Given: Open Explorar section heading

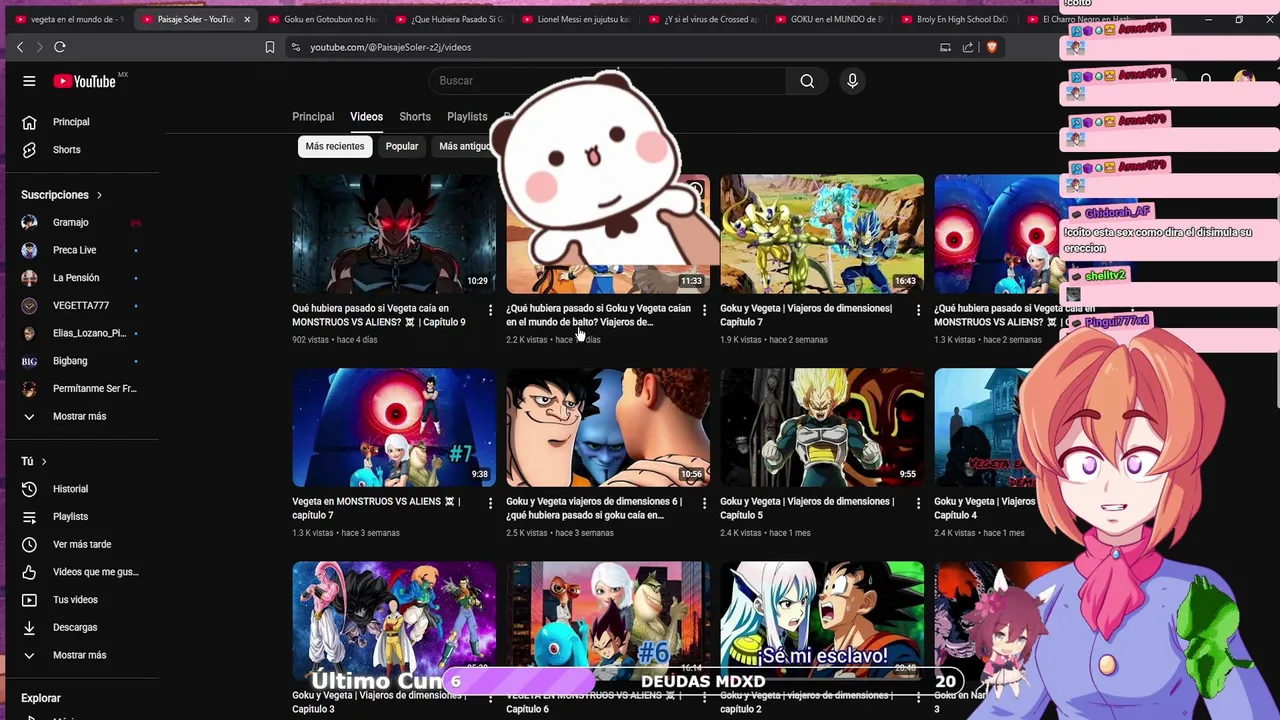Looking at the screenshot, I should 41,698.
